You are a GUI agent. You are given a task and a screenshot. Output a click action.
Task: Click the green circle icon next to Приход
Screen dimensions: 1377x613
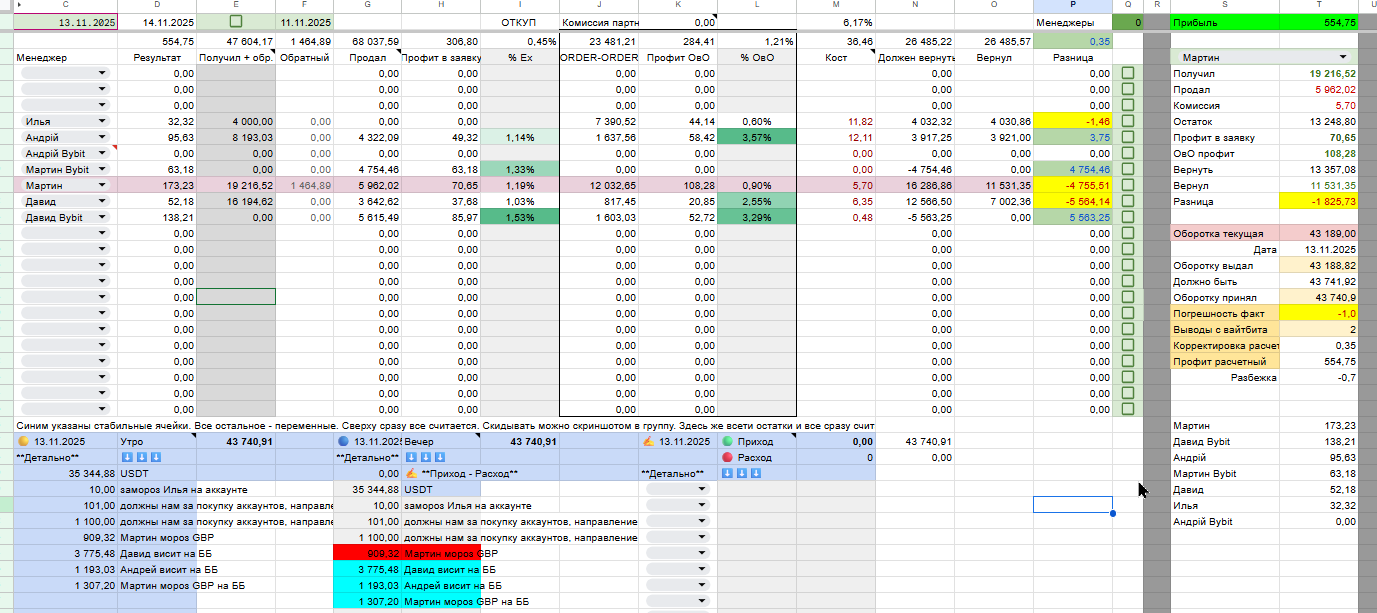coord(727,441)
